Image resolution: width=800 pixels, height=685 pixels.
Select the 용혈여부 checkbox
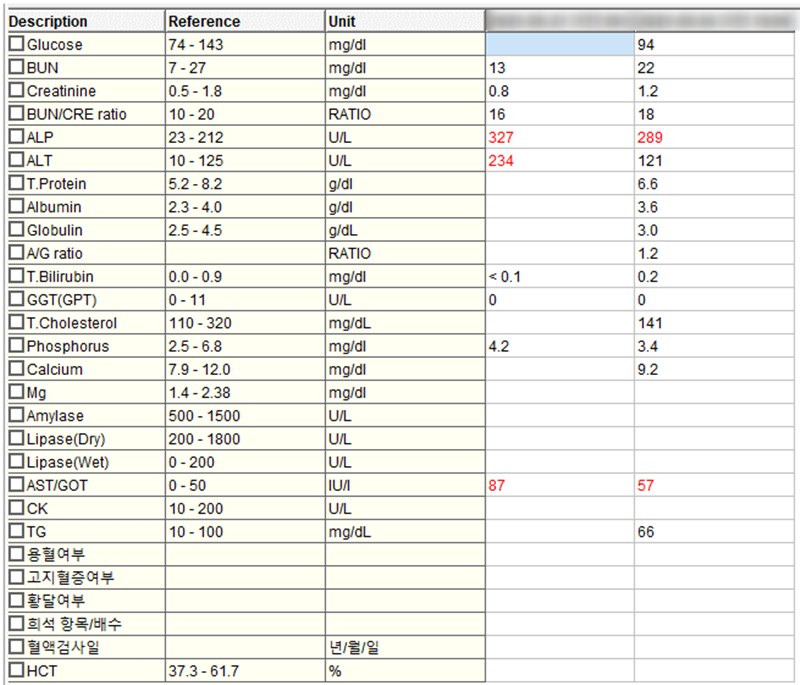point(16,555)
